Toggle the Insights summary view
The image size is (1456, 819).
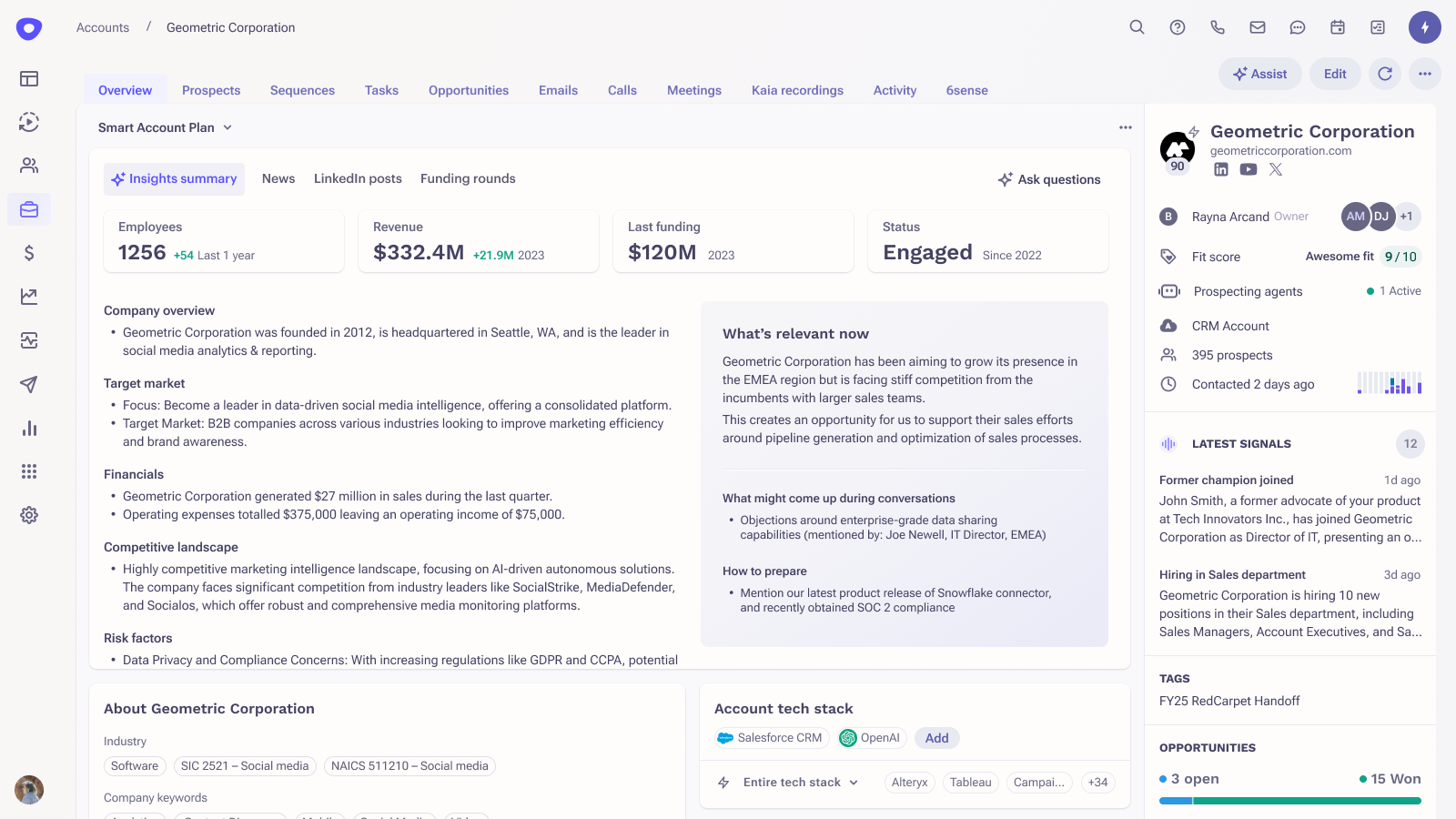click(x=174, y=178)
